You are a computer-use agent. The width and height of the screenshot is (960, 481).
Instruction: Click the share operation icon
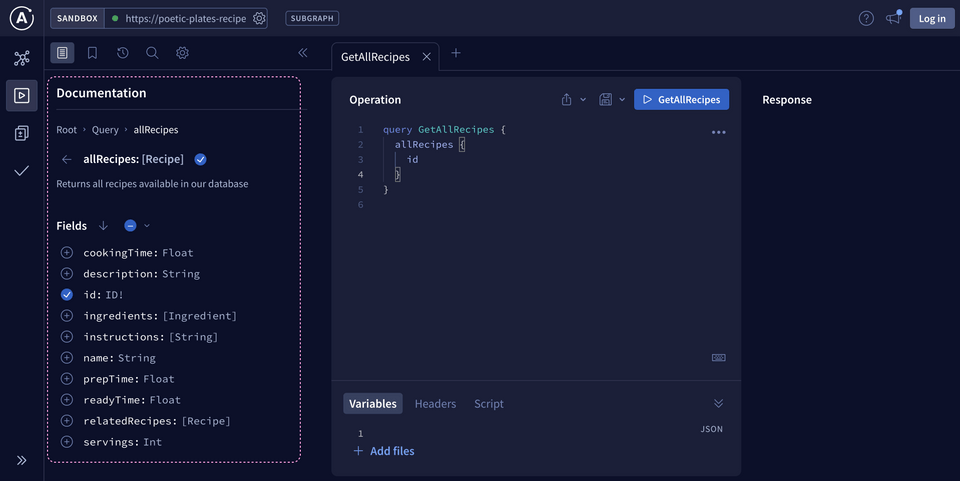[566, 99]
